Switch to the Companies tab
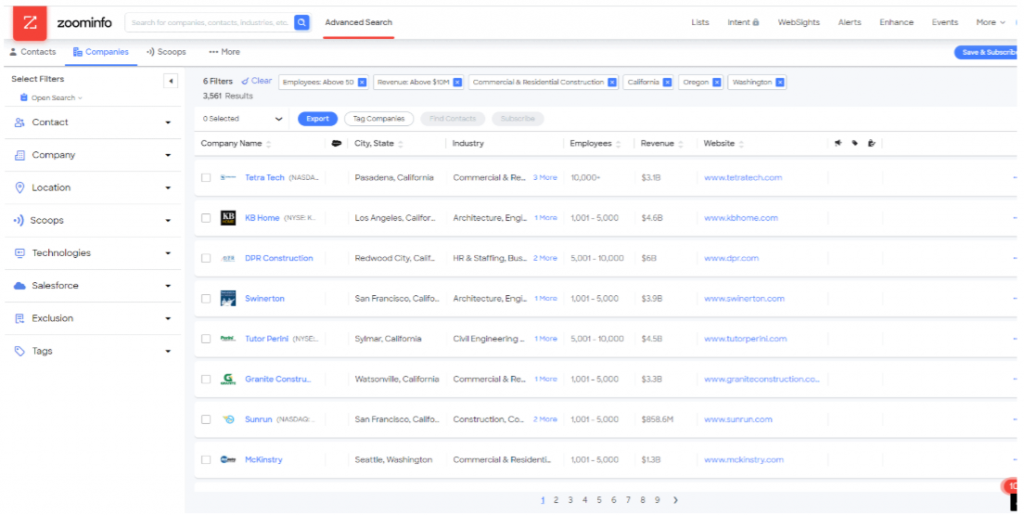This screenshot has height=515, width=1024. (101, 52)
